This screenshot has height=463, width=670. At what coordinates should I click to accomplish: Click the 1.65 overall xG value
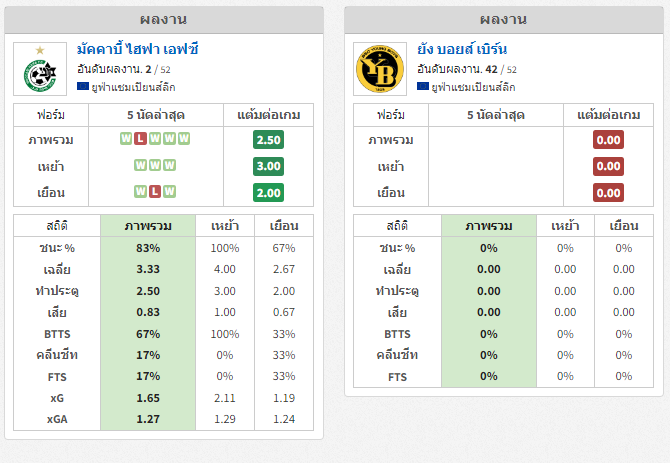coord(148,398)
